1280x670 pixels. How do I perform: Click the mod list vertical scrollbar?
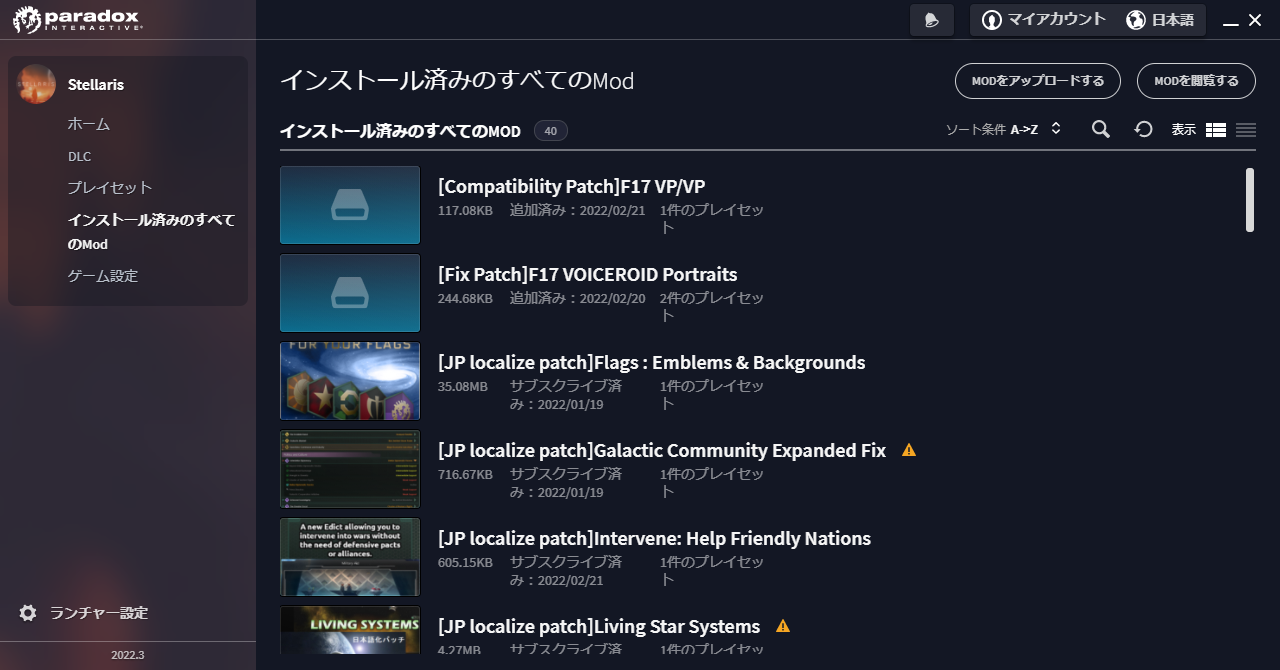tap(1250, 200)
